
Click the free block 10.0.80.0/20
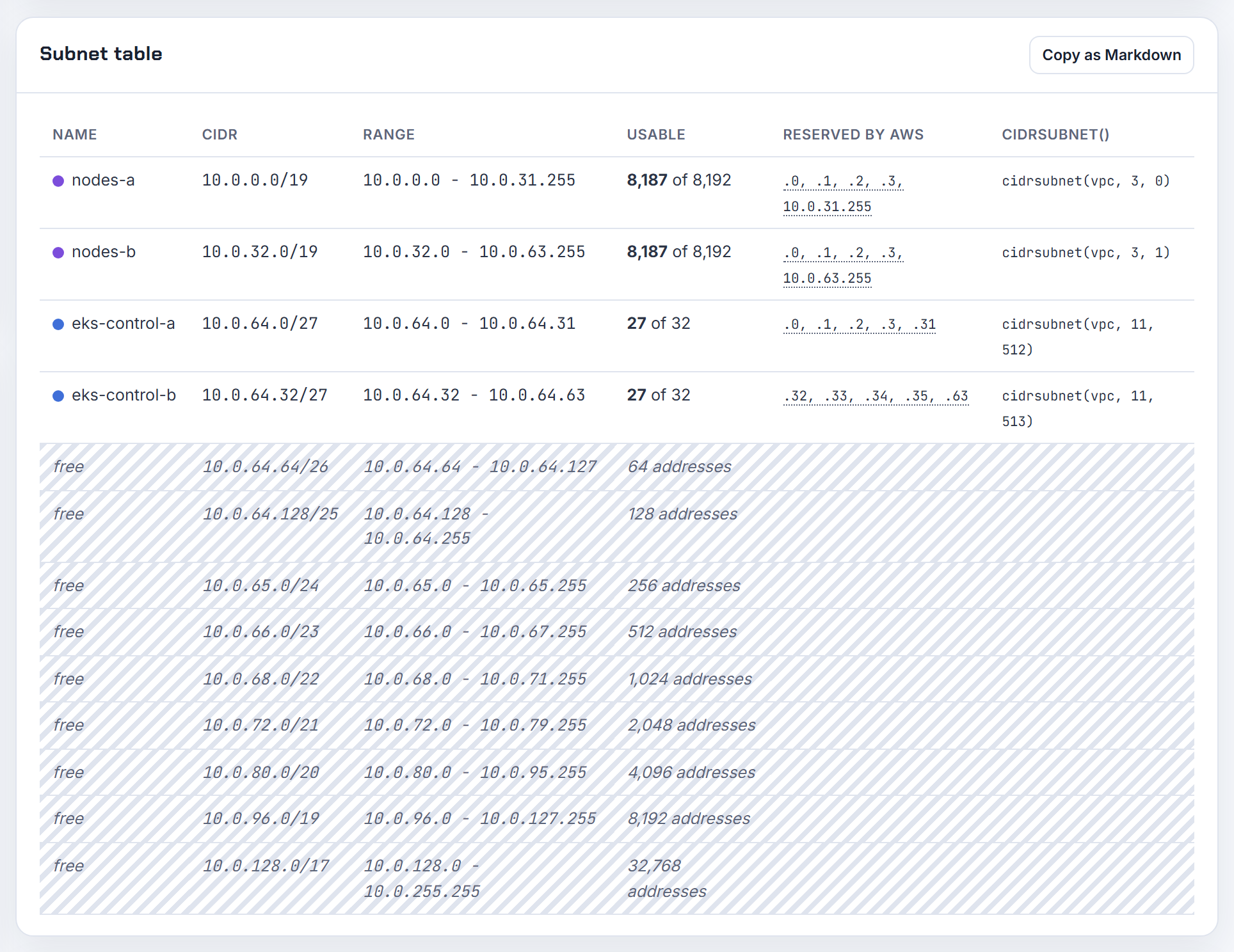click(x=260, y=773)
